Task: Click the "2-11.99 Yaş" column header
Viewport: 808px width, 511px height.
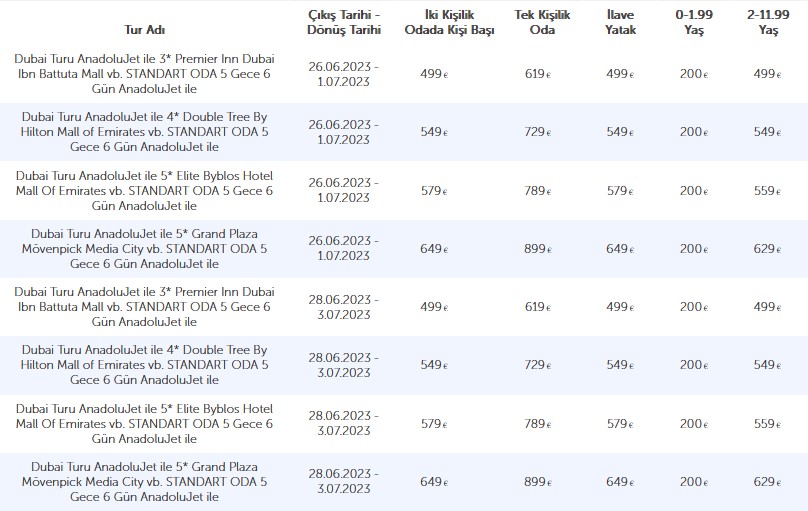Action: pos(767,21)
